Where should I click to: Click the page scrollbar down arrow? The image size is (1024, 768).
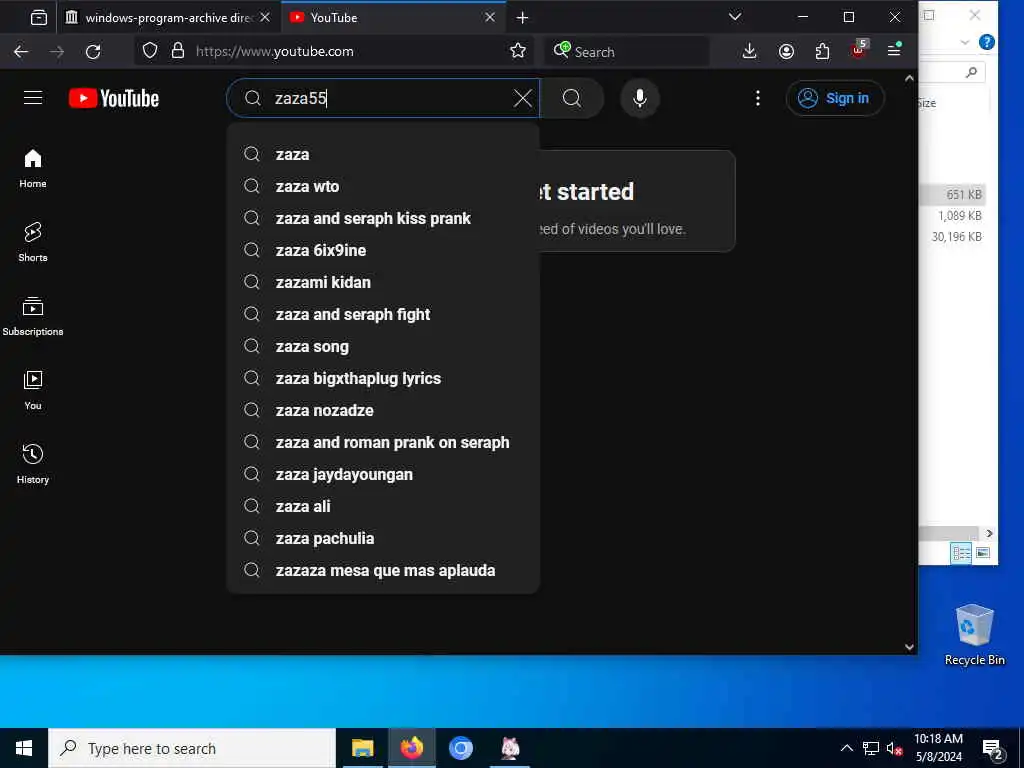909,647
